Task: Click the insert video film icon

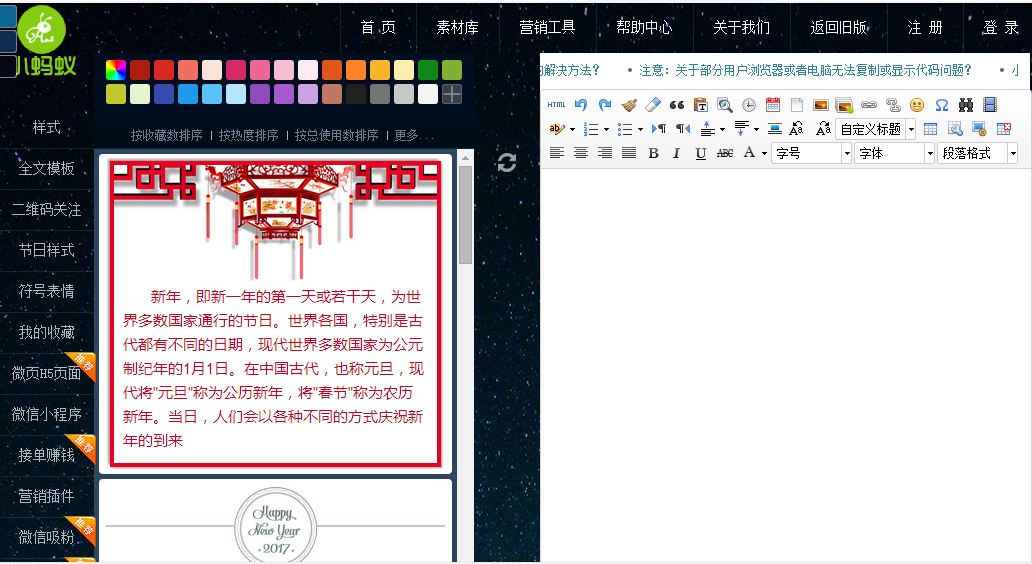Action: click(x=990, y=104)
